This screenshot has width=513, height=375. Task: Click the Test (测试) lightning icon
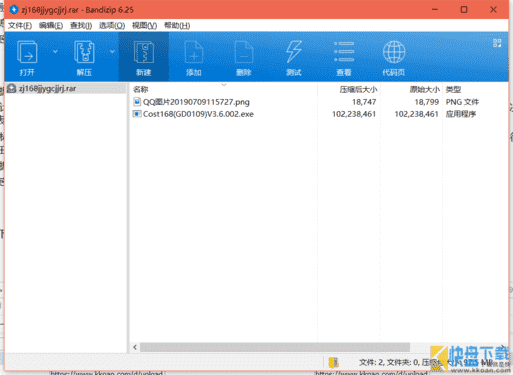(x=294, y=52)
